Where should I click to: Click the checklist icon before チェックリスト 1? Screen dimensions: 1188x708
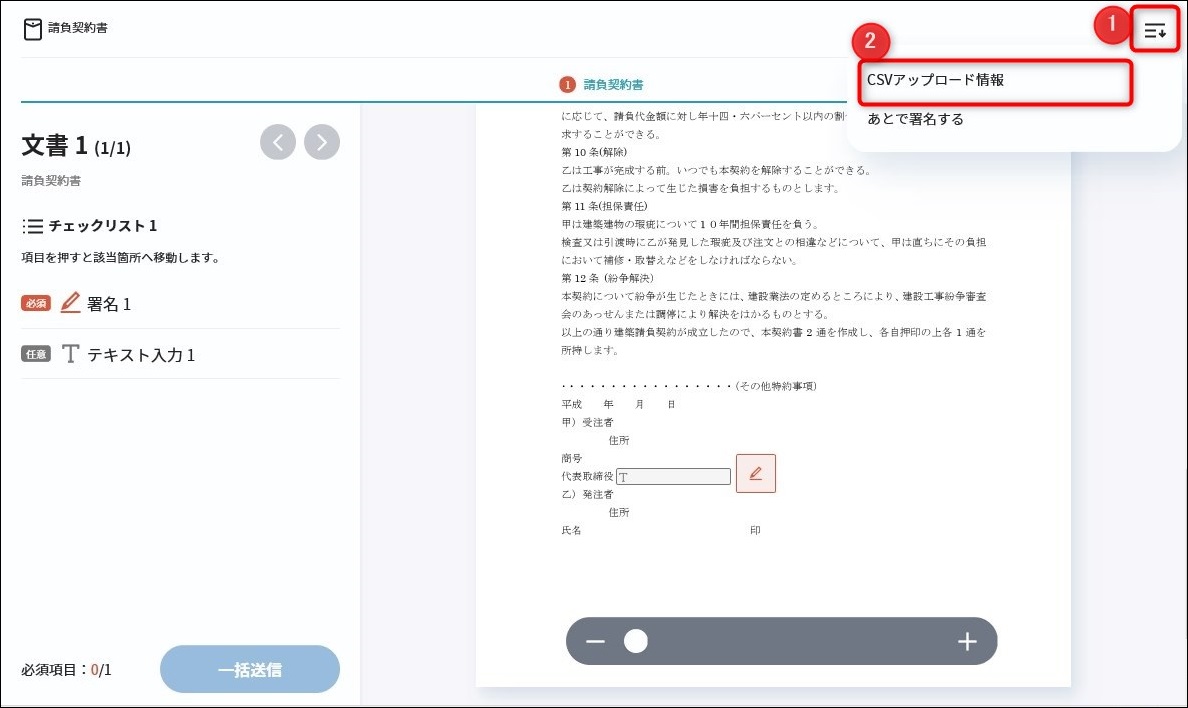(32, 226)
